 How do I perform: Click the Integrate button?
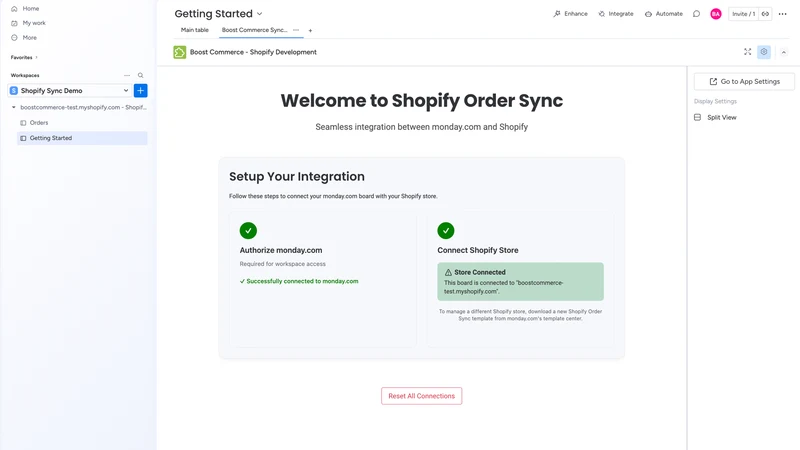coord(616,14)
